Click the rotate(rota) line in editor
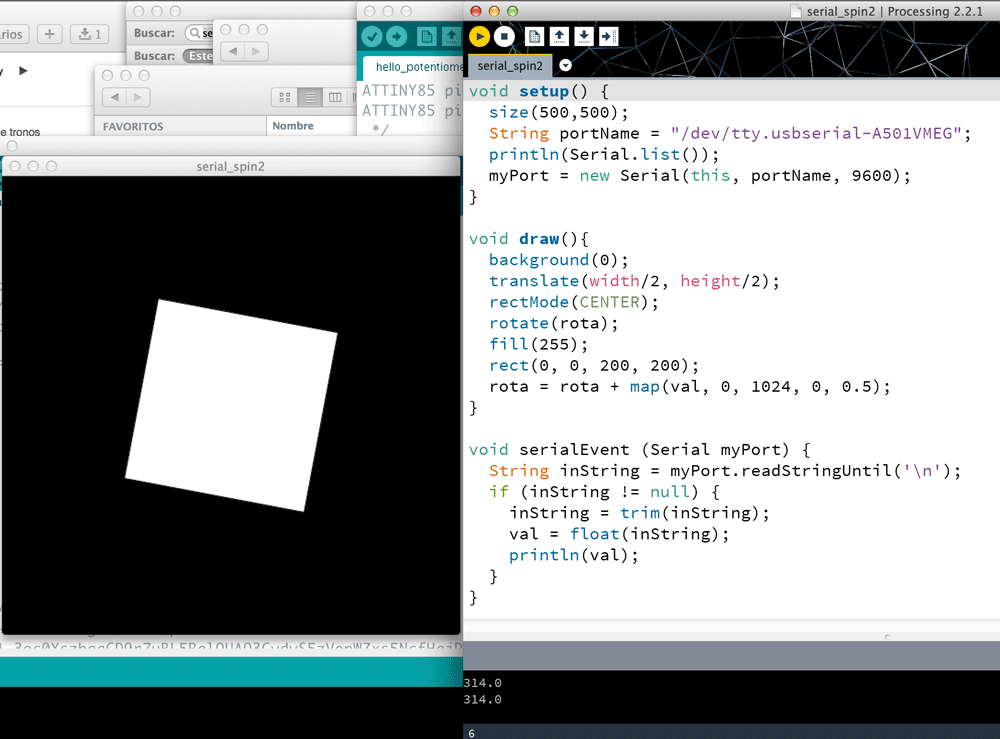Screen dimensions: 1000x739 click(554, 323)
